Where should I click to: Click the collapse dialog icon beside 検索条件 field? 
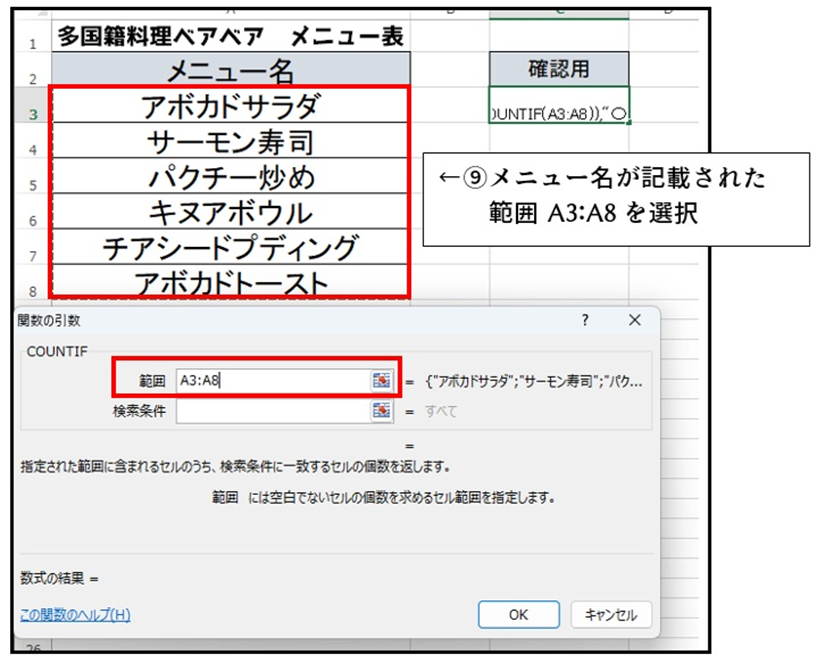[x=381, y=411]
